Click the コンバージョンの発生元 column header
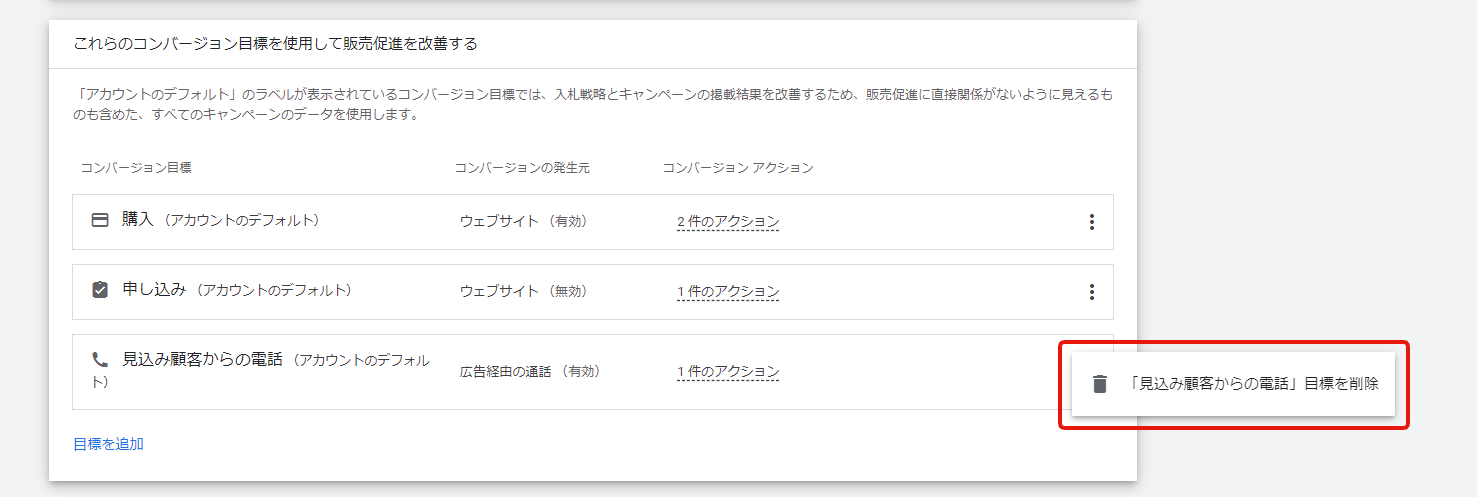 522,168
